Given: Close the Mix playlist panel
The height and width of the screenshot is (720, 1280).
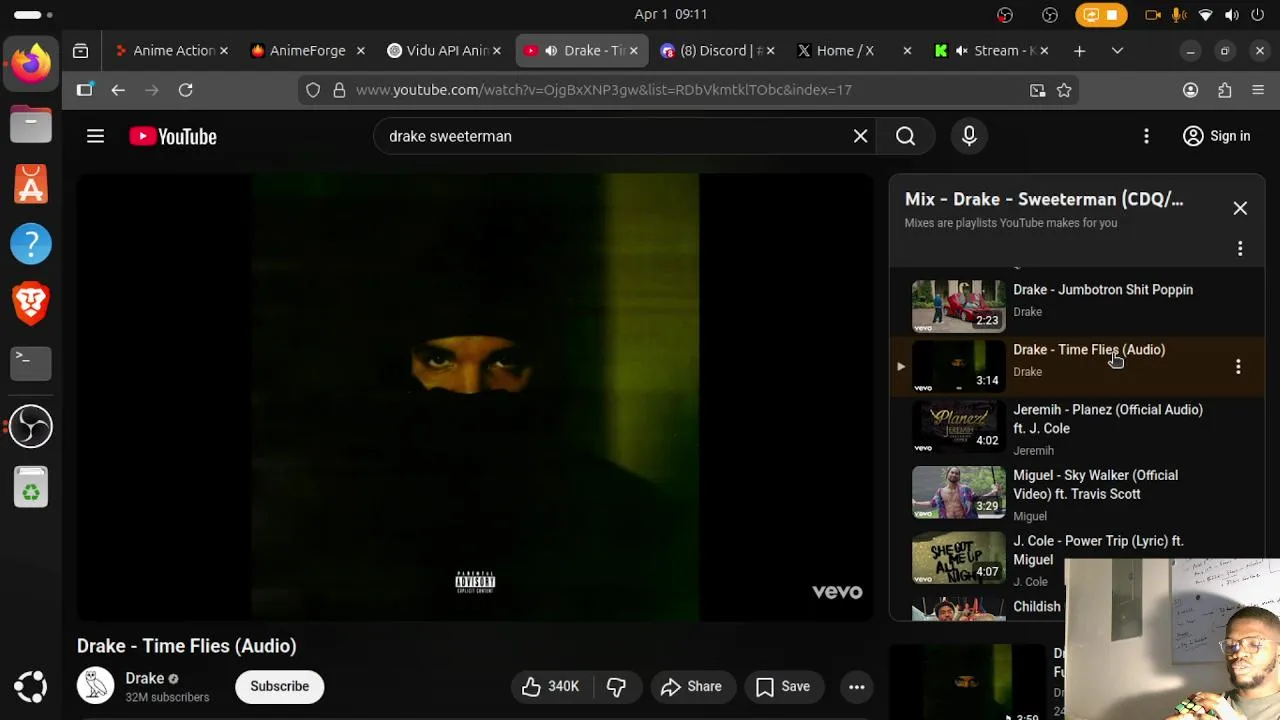Looking at the screenshot, I should 1240,208.
